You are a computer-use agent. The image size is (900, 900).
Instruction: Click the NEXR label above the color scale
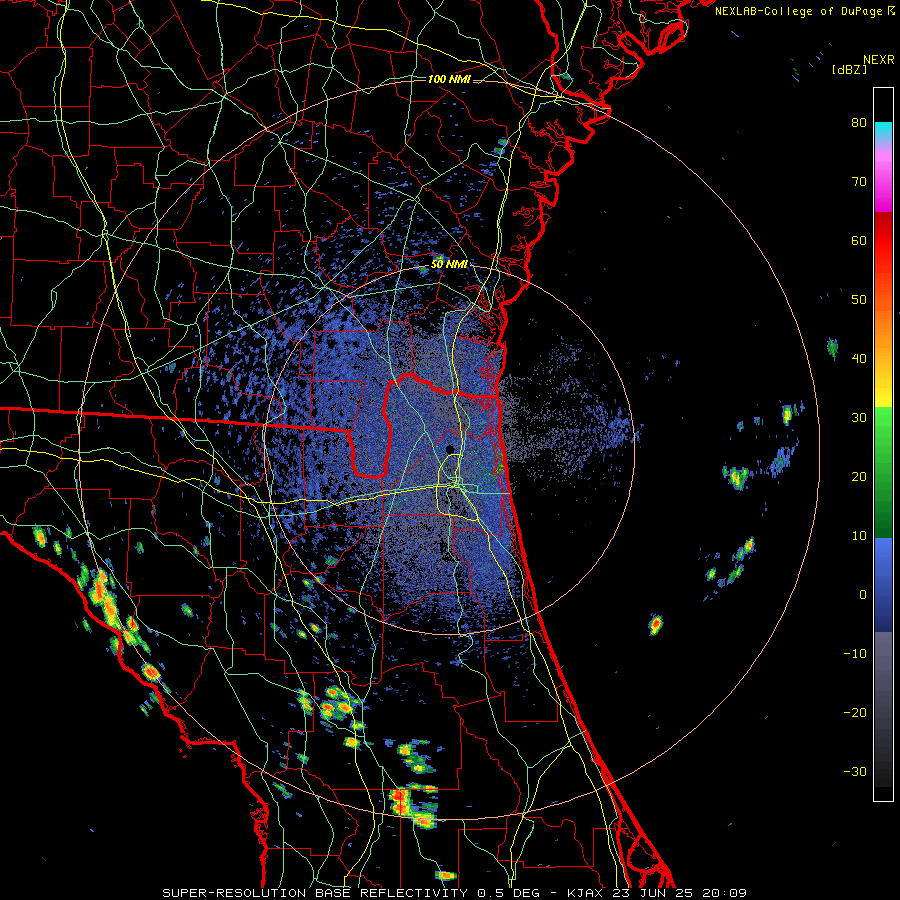(878, 60)
